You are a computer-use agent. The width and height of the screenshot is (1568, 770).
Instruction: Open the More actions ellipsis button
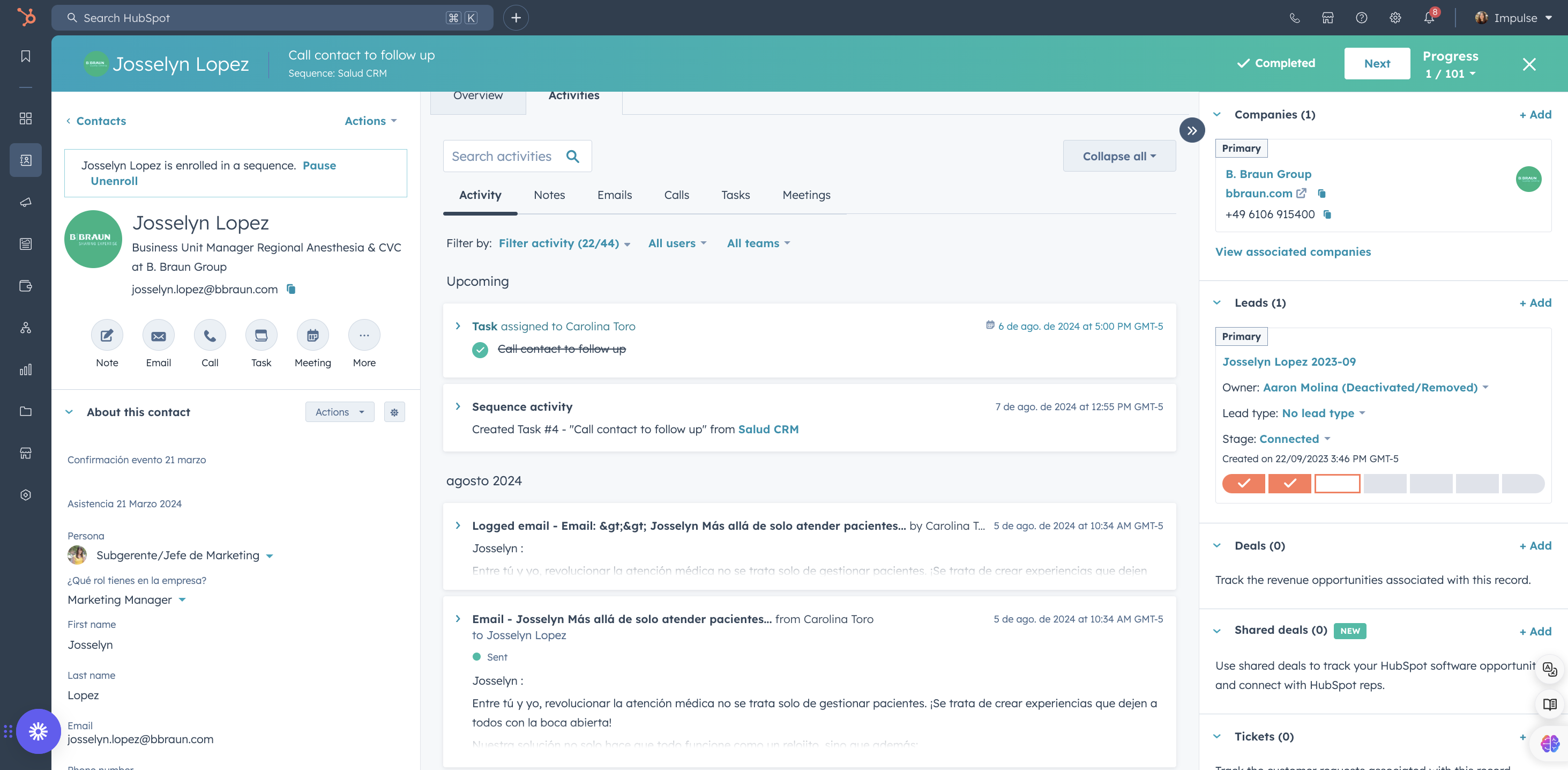(x=364, y=335)
